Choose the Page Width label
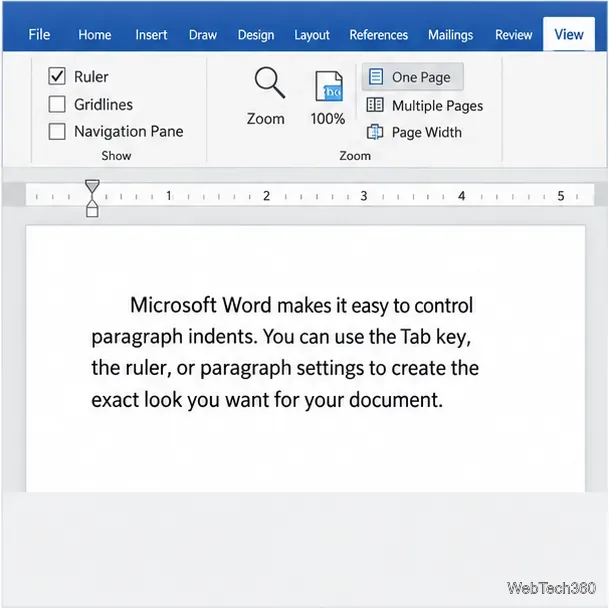 coord(427,132)
